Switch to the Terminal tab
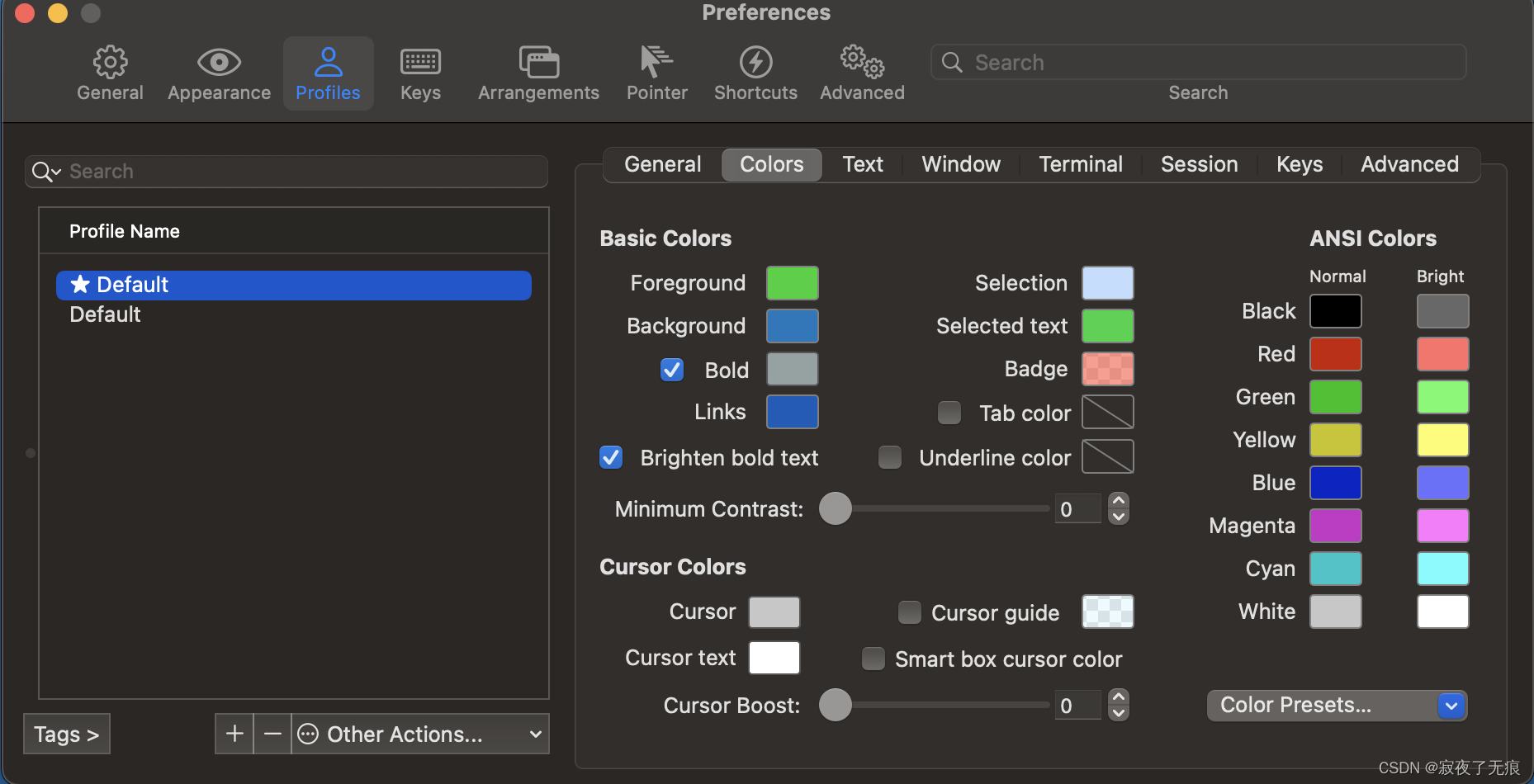This screenshot has width=1534, height=784. click(1080, 164)
